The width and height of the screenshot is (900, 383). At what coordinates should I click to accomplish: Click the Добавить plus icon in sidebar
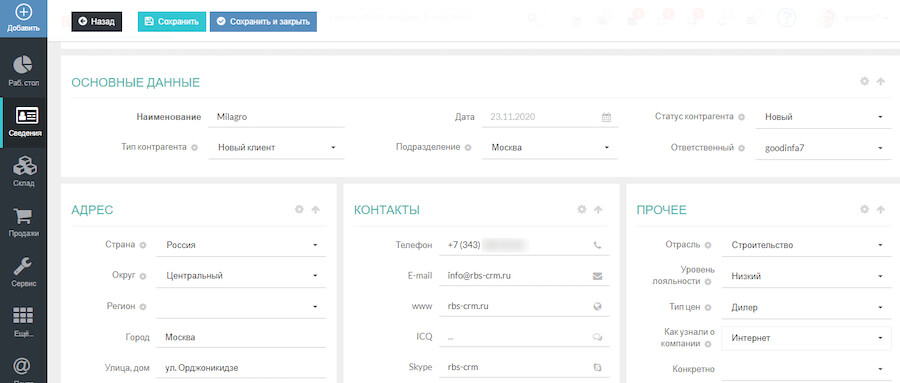pyautogui.click(x=23, y=12)
